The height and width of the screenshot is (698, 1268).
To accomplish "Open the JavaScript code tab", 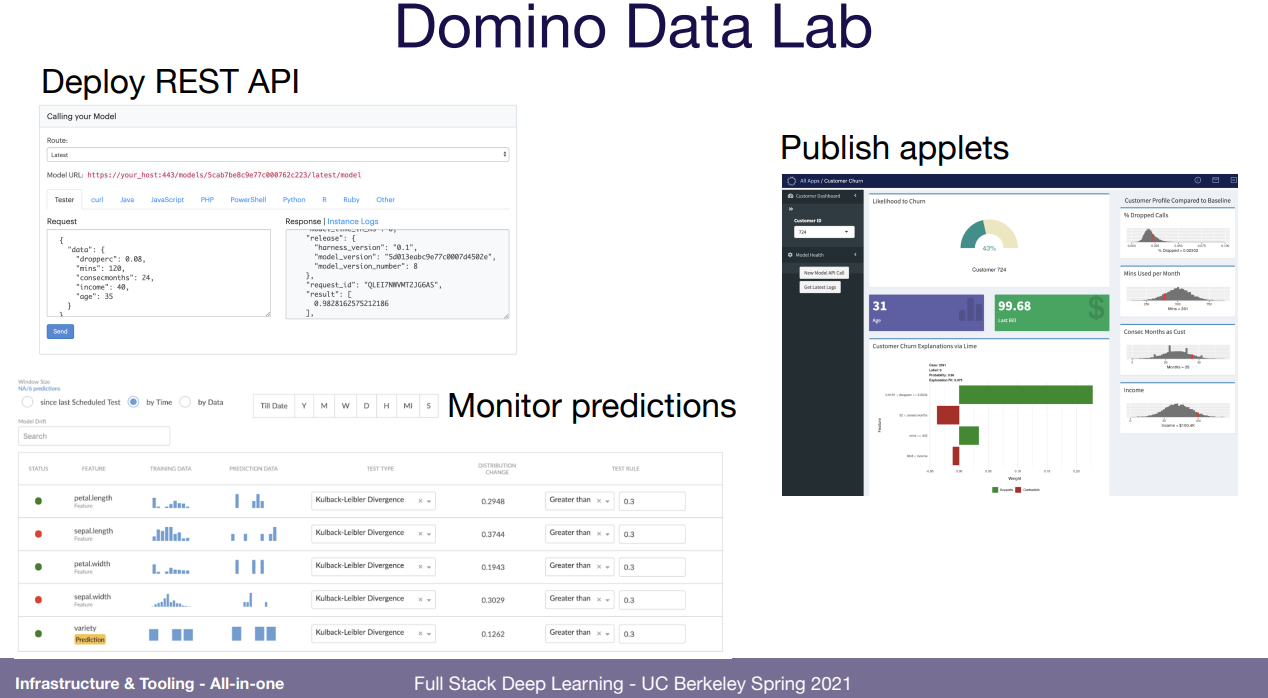I will (x=167, y=200).
